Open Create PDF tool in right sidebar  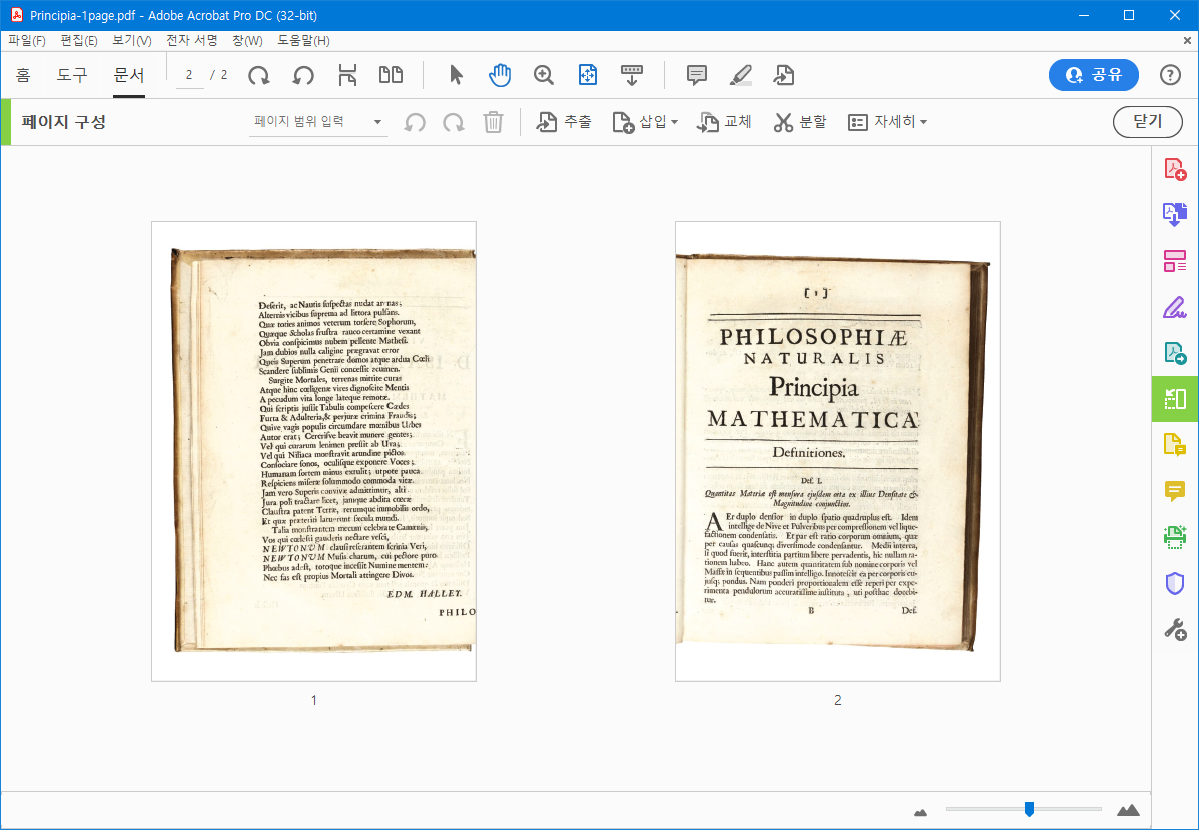point(1175,169)
